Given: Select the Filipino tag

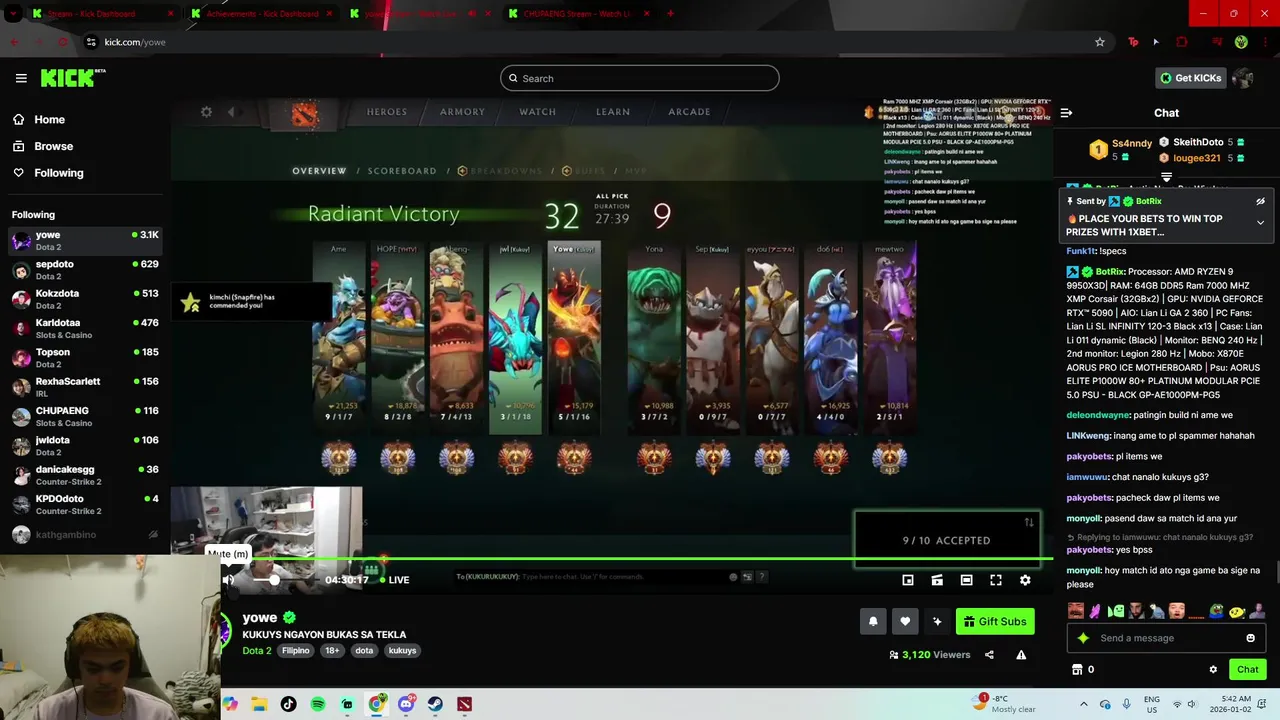Looking at the screenshot, I should [295, 650].
